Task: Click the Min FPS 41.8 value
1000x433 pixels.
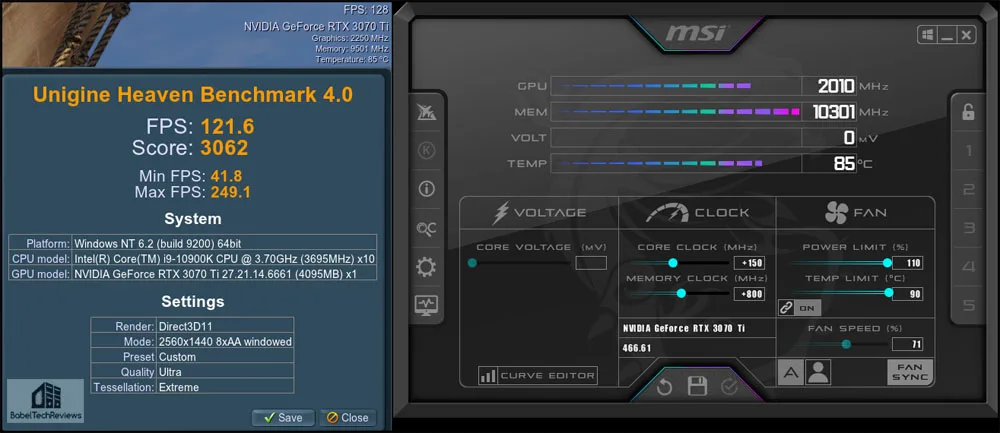Action: tap(225, 176)
